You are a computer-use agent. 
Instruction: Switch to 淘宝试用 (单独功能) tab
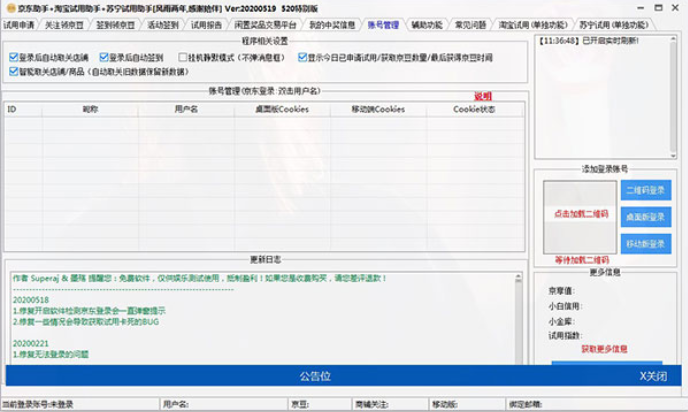533,25
